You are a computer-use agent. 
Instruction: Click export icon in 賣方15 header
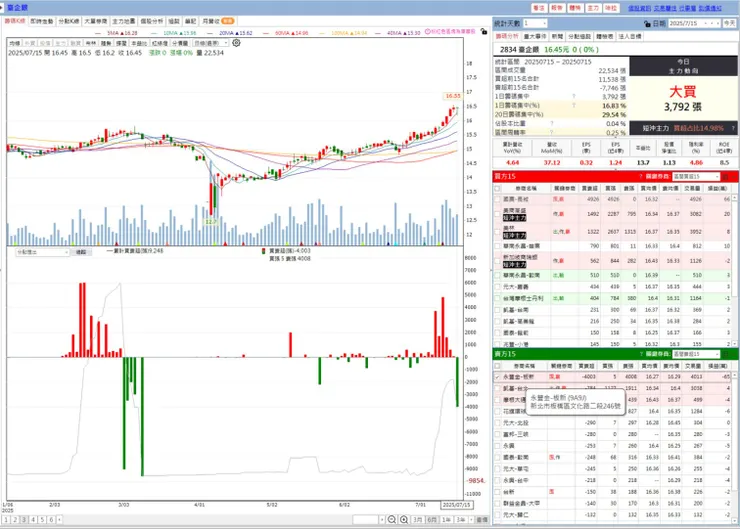click(x=725, y=354)
